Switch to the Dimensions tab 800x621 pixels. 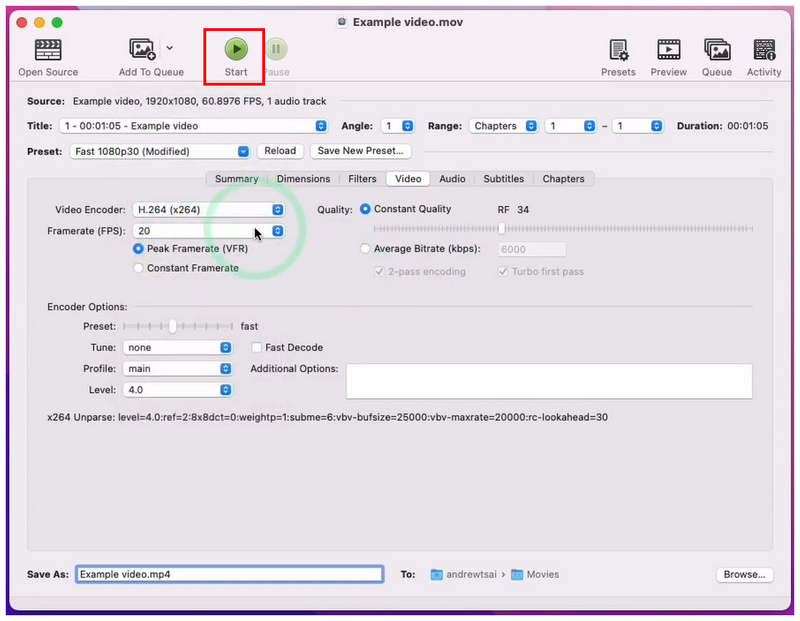[303, 179]
